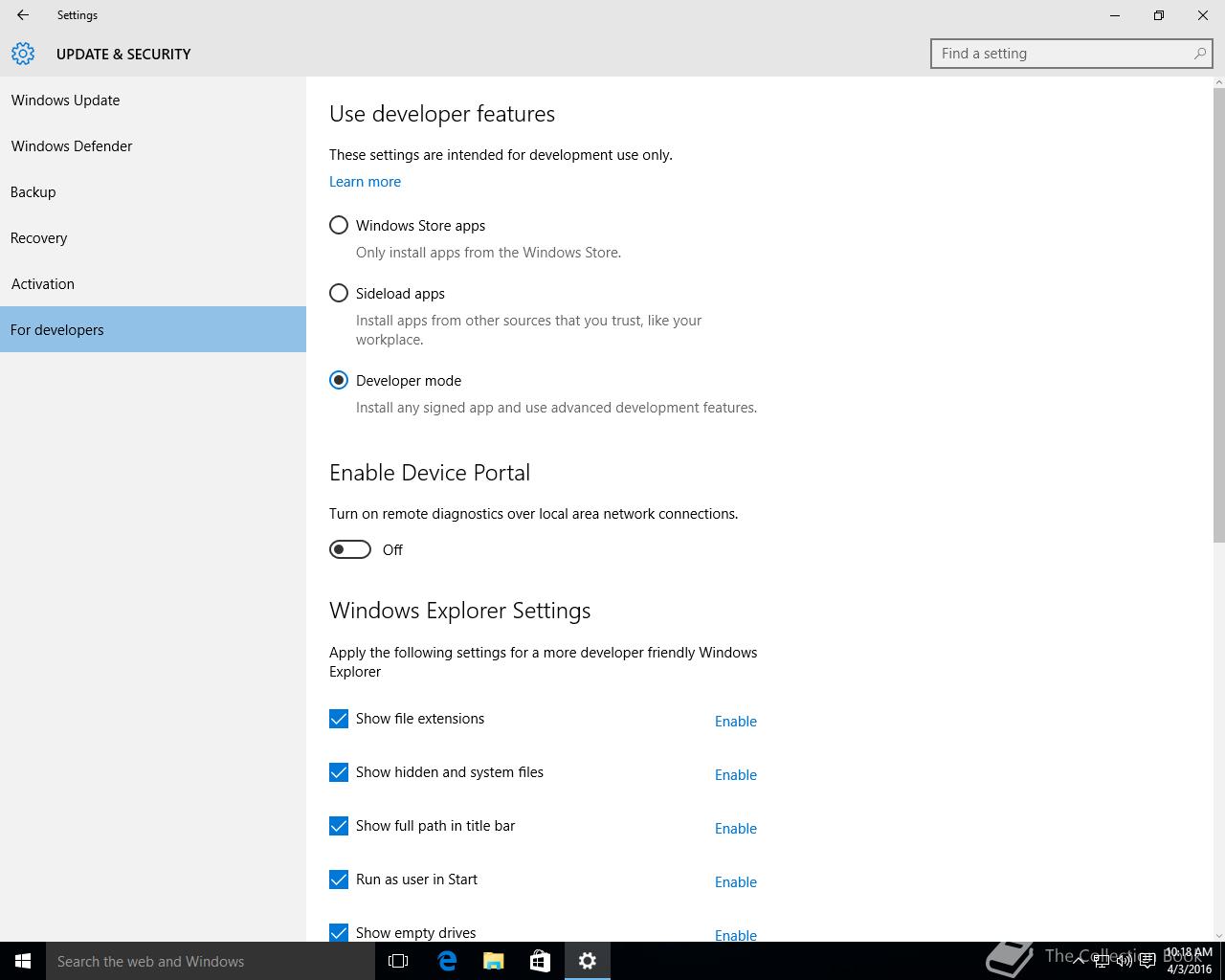The image size is (1225, 980).
Task: Click the scrollbar down arrow
Action: click(x=1218, y=935)
